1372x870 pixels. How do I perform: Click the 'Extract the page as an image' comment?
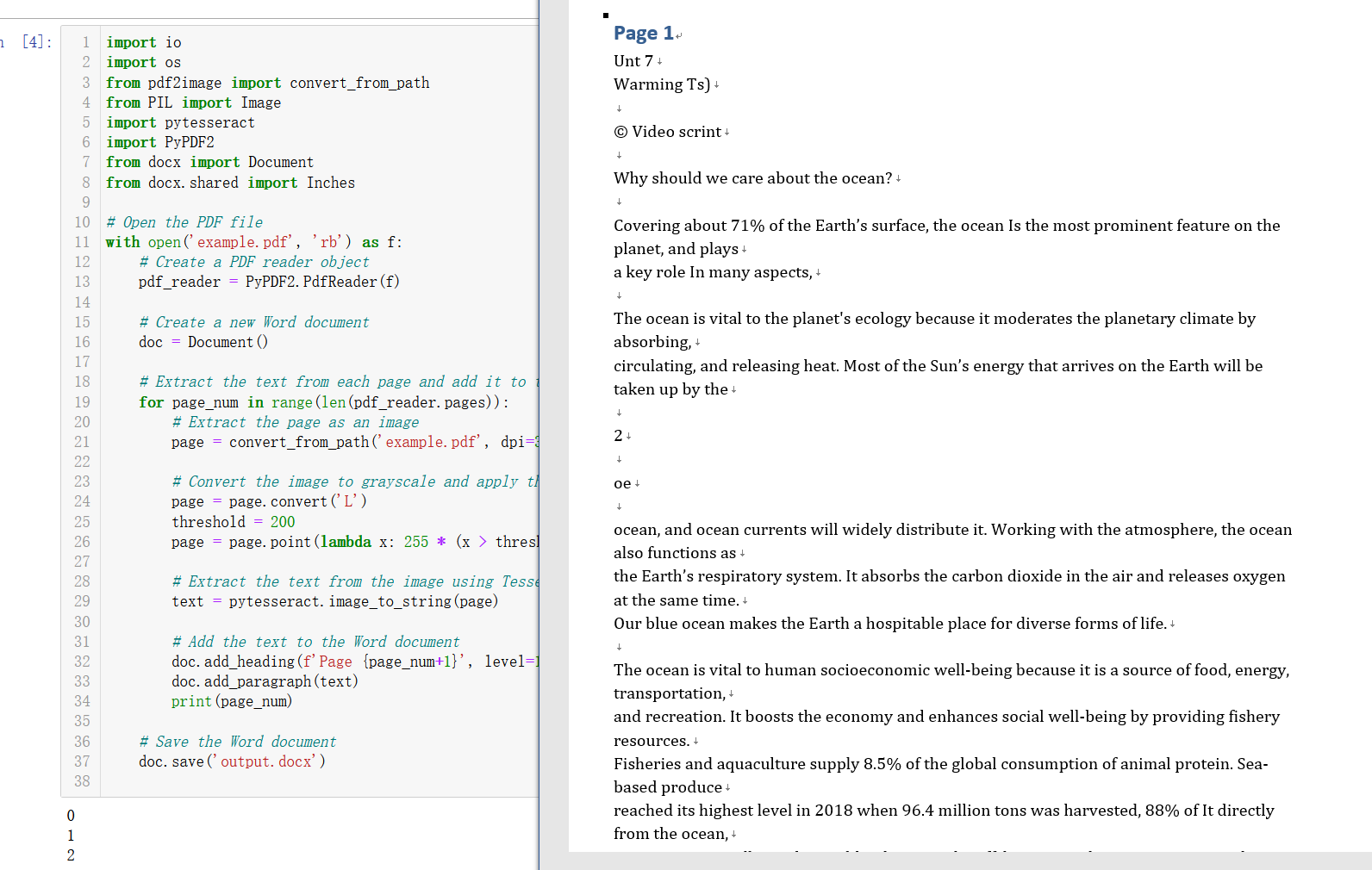coord(295,422)
